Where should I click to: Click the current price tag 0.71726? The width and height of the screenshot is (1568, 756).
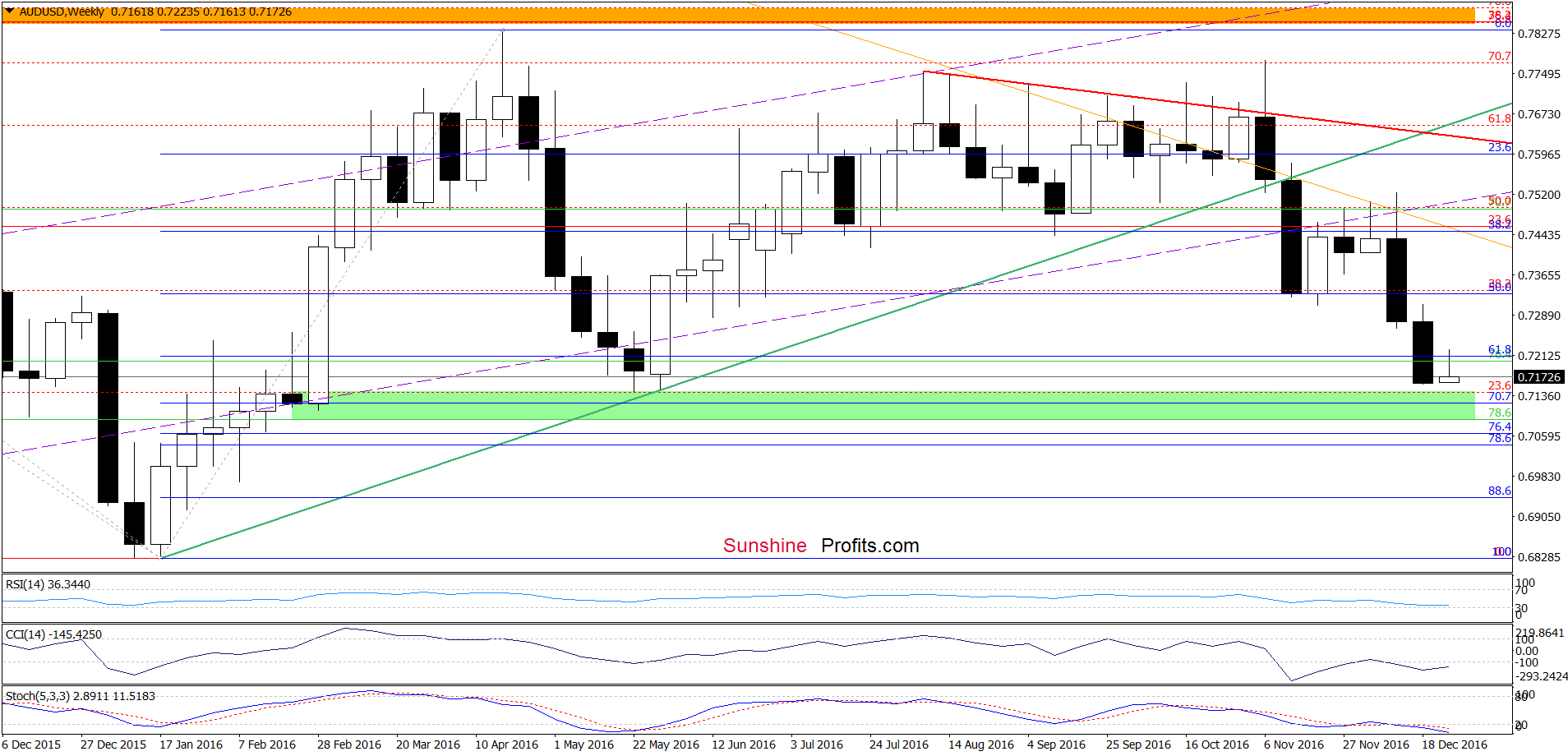[x=1538, y=377]
